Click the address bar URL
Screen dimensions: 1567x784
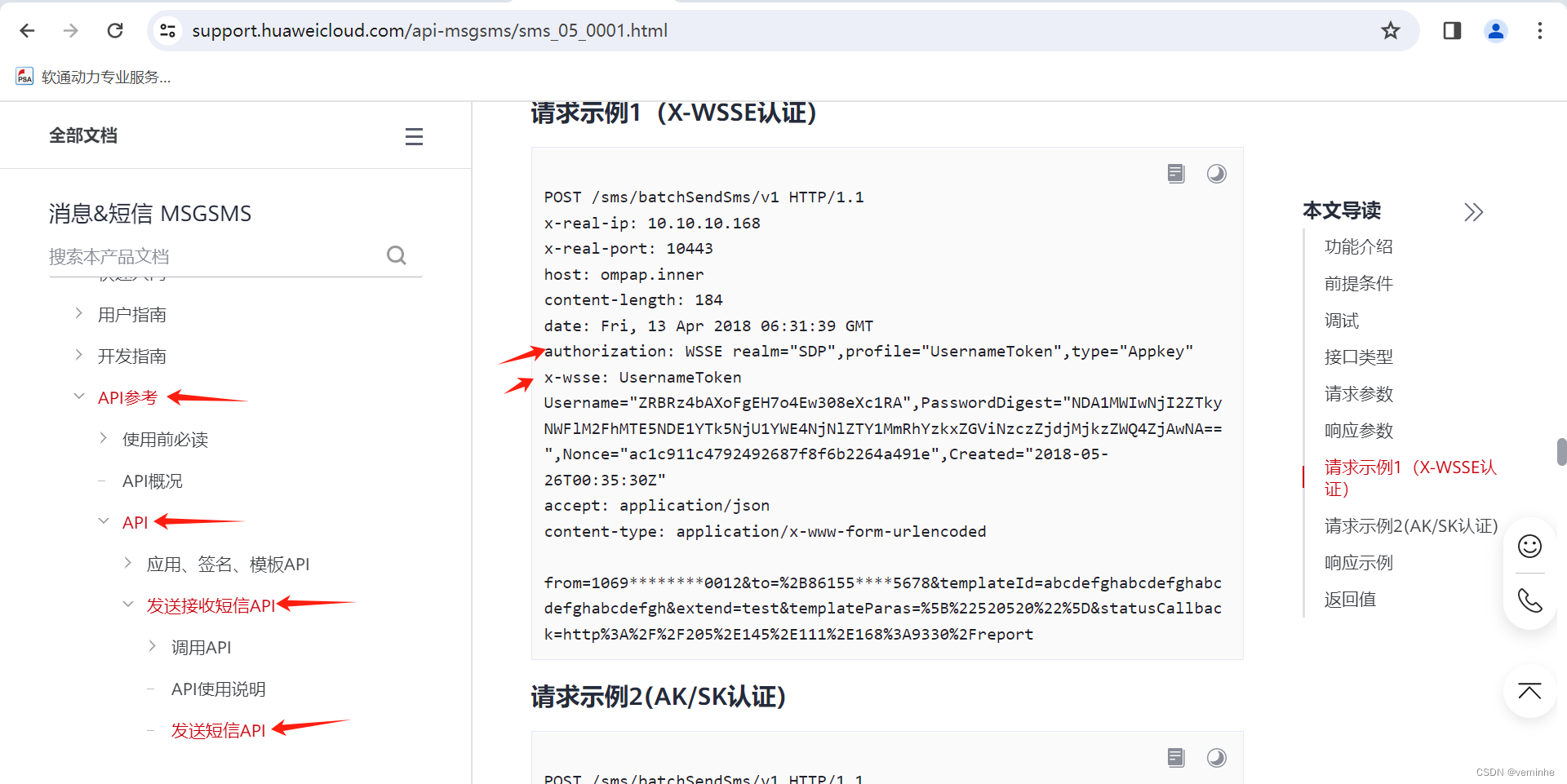click(x=430, y=30)
